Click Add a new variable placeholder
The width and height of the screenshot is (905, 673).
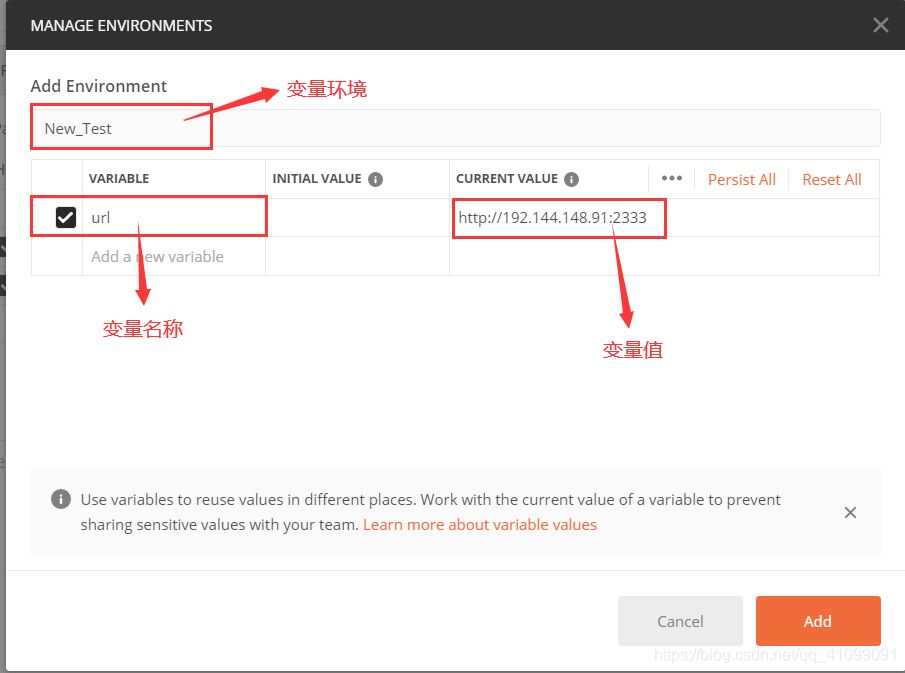pos(157,256)
